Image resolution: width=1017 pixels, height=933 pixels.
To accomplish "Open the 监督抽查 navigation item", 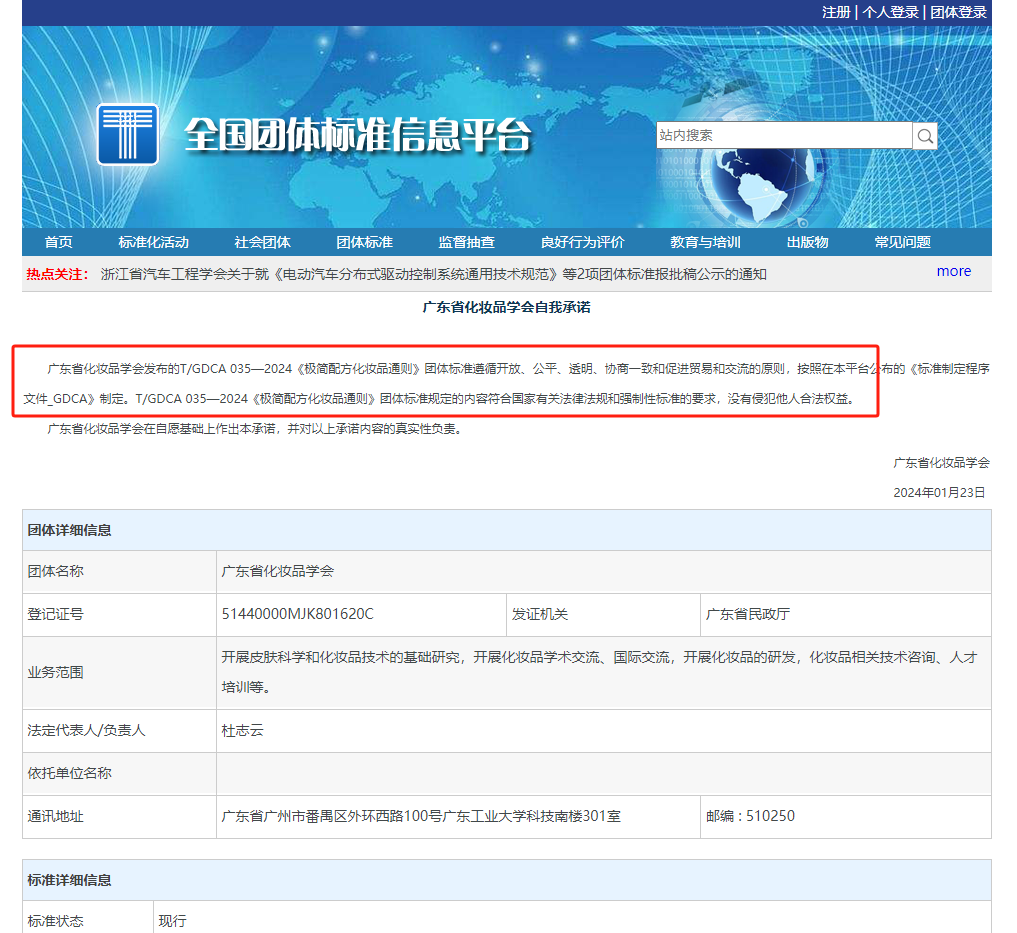I will point(466,242).
